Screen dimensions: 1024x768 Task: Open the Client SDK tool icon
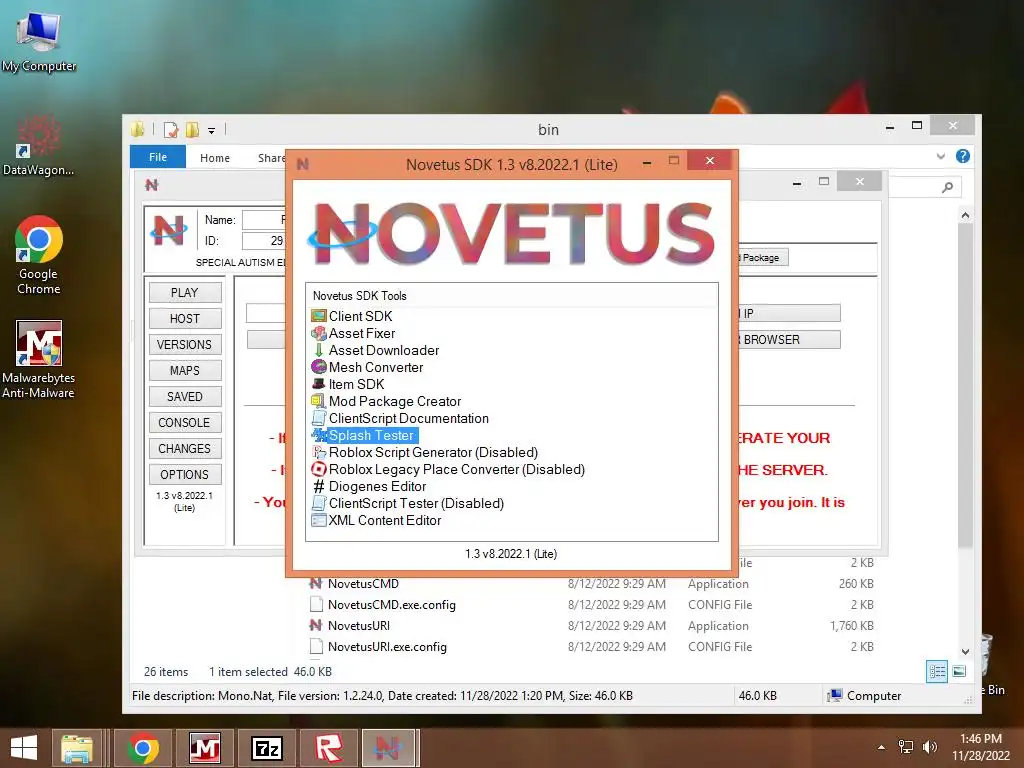319,316
